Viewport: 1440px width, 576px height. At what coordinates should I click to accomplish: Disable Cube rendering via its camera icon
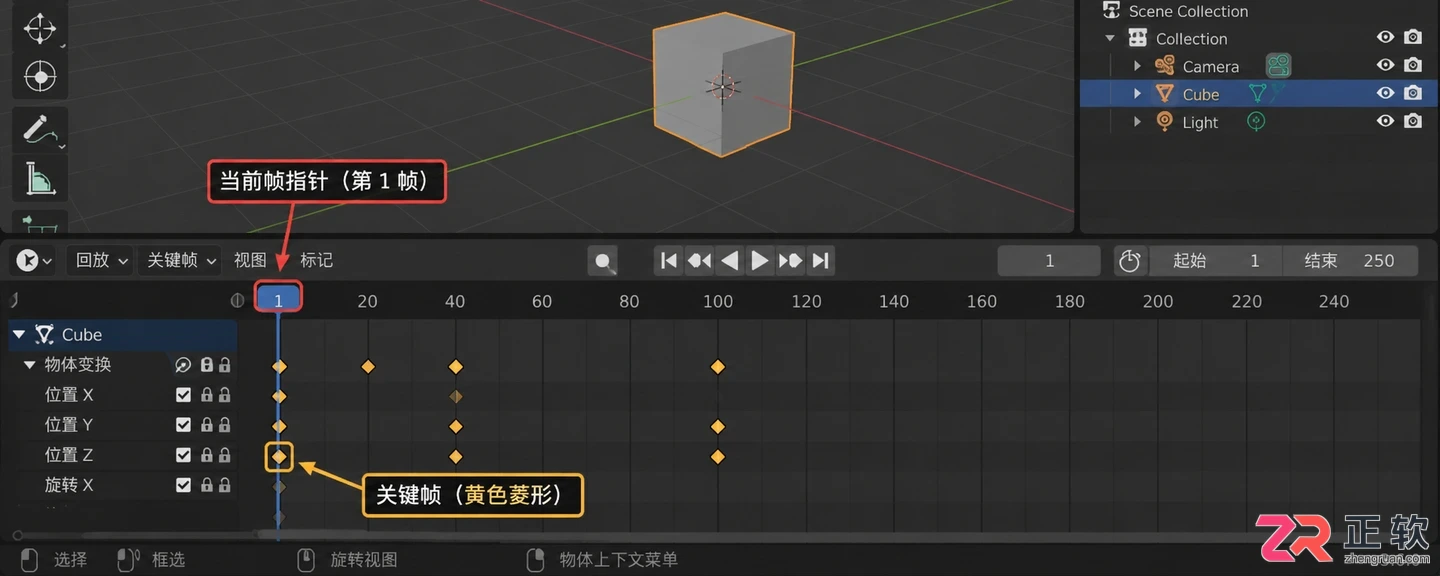click(1413, 93)
